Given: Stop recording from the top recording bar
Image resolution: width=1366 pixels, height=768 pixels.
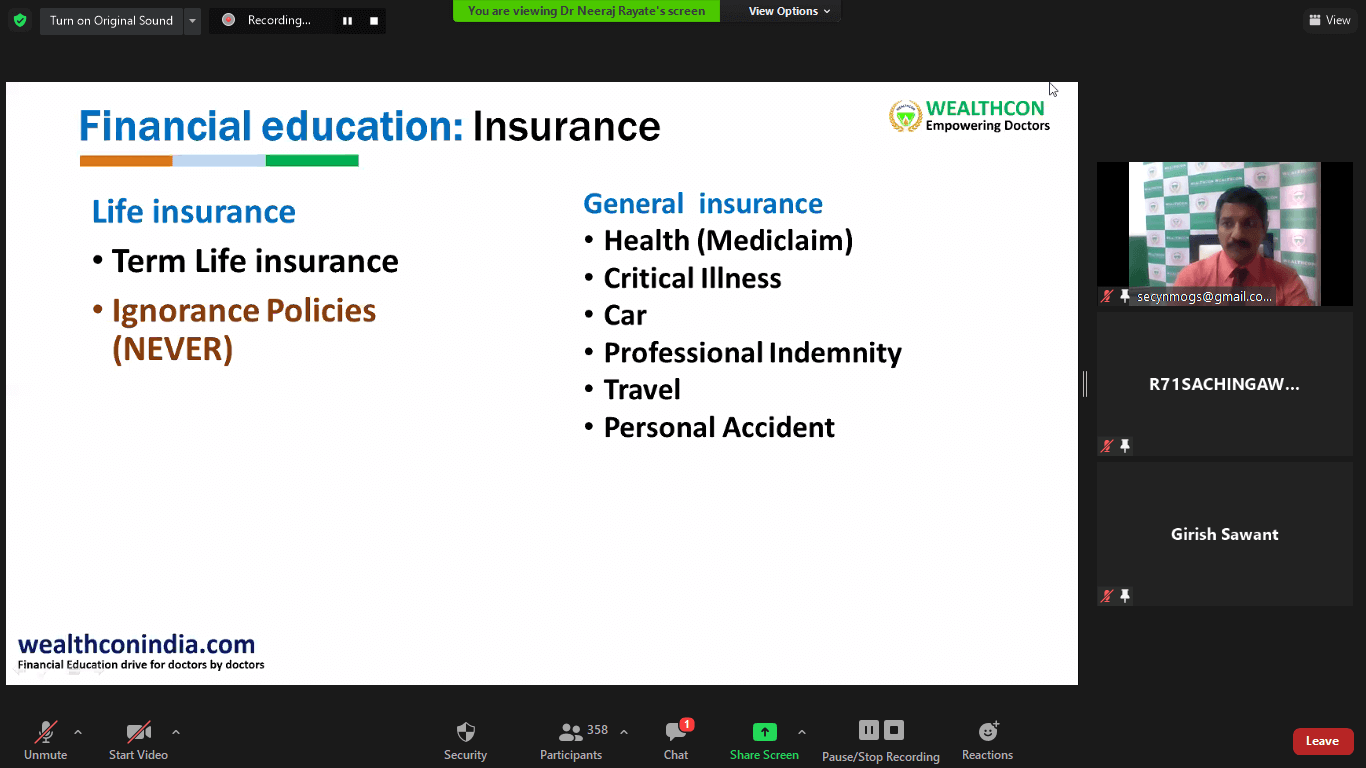Looking at the screenshot, I should [x=374, y=21].
